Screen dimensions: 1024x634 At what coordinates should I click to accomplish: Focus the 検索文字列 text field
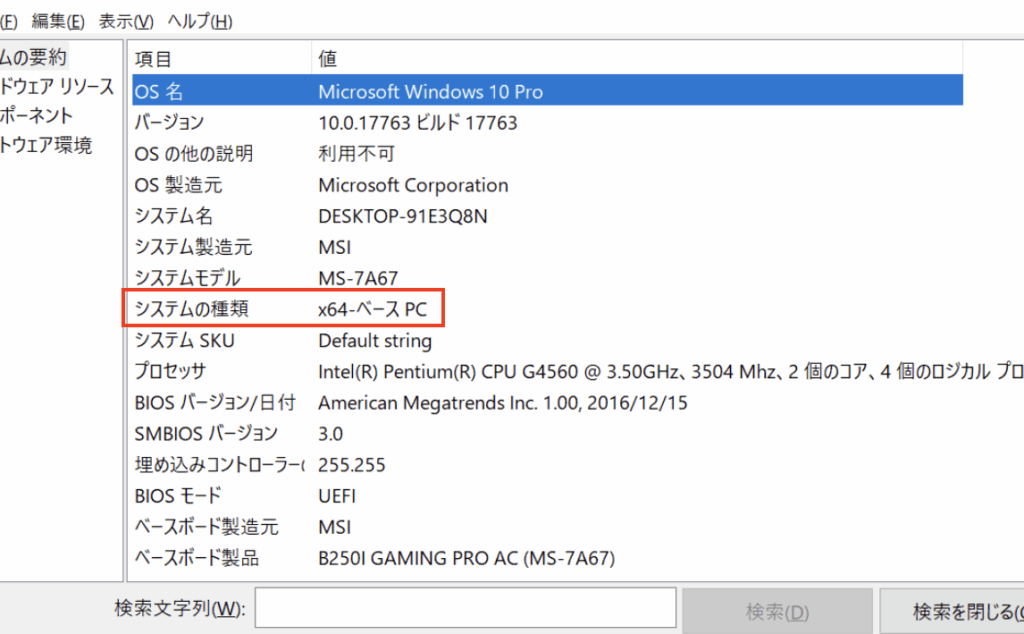(x=465, y=610)
